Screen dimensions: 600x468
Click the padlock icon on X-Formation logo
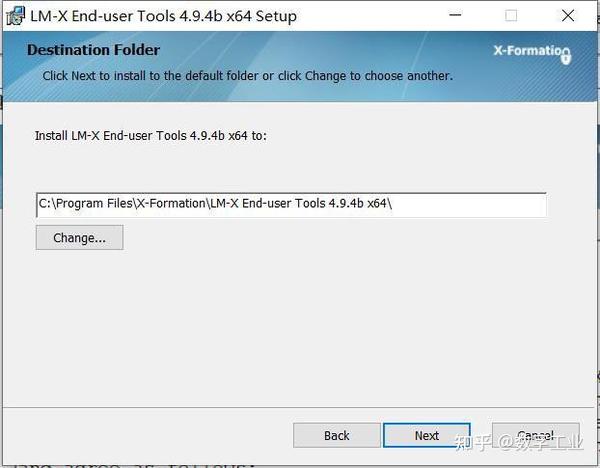click(x=566, y=57)
